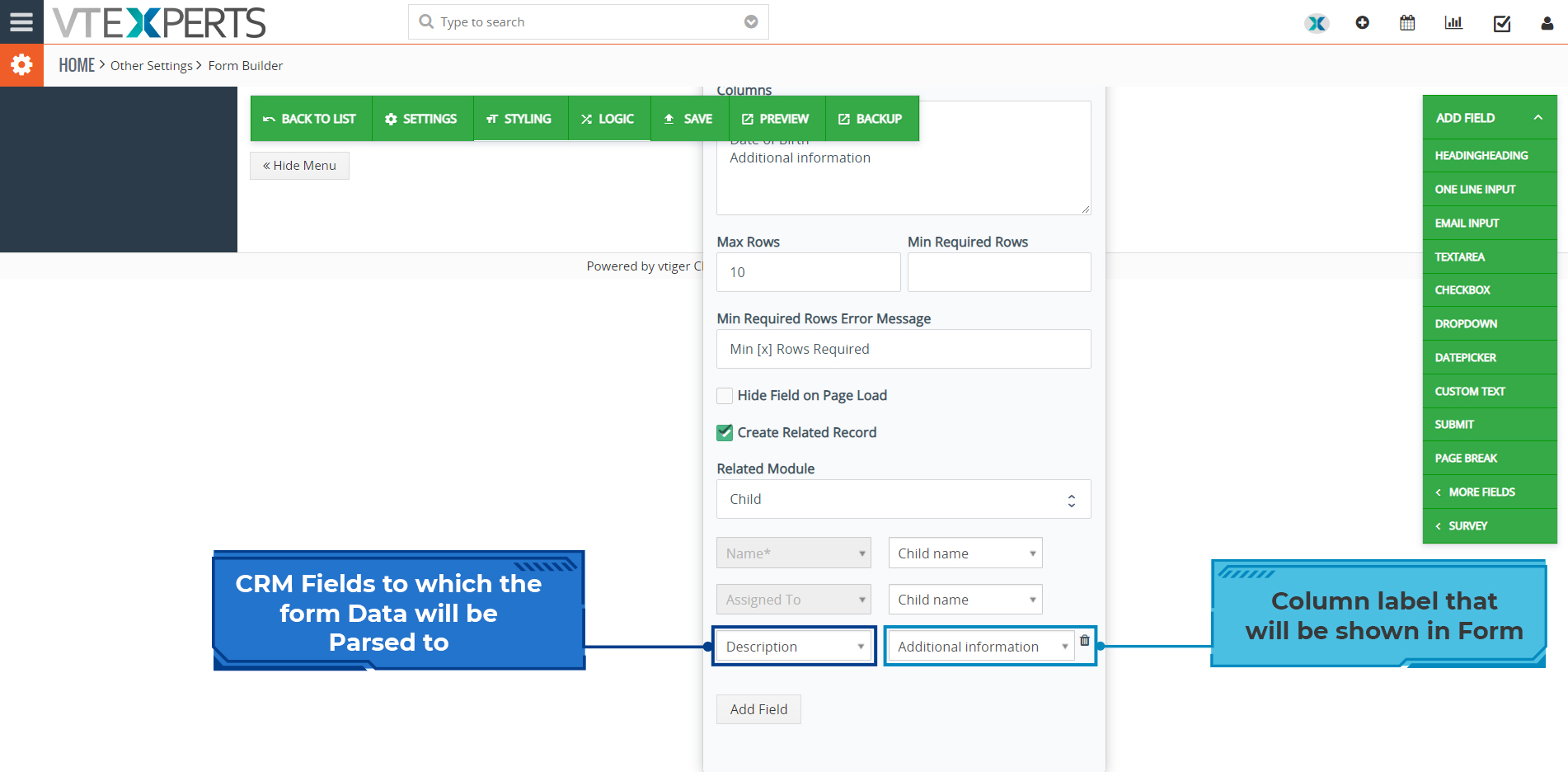Click the VTExperts X logo icon in top bar
1568x772 pixels.
click(1317, 23)
